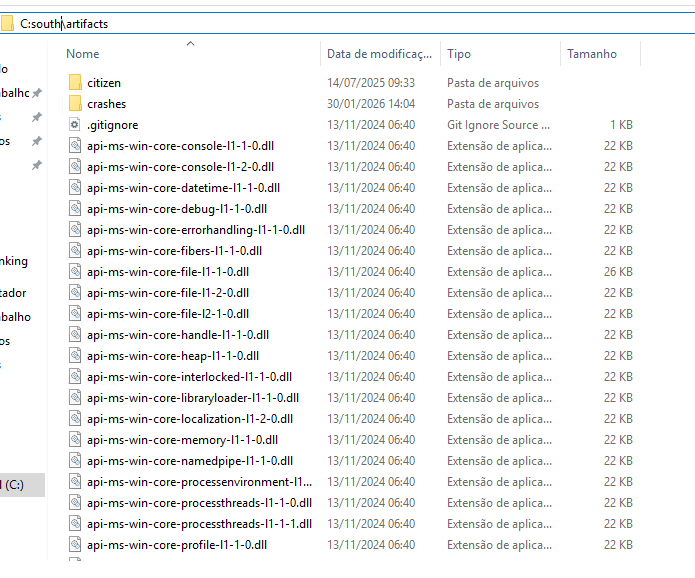695x578 pixels.
Task: Select file api-ms-win-core-processthreads-l1-1-1.dll
Action: (x=199, y=524)
